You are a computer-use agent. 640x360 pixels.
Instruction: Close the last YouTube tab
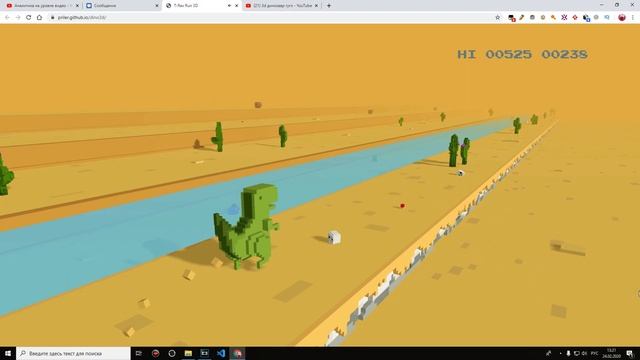(x=316, y=6)
